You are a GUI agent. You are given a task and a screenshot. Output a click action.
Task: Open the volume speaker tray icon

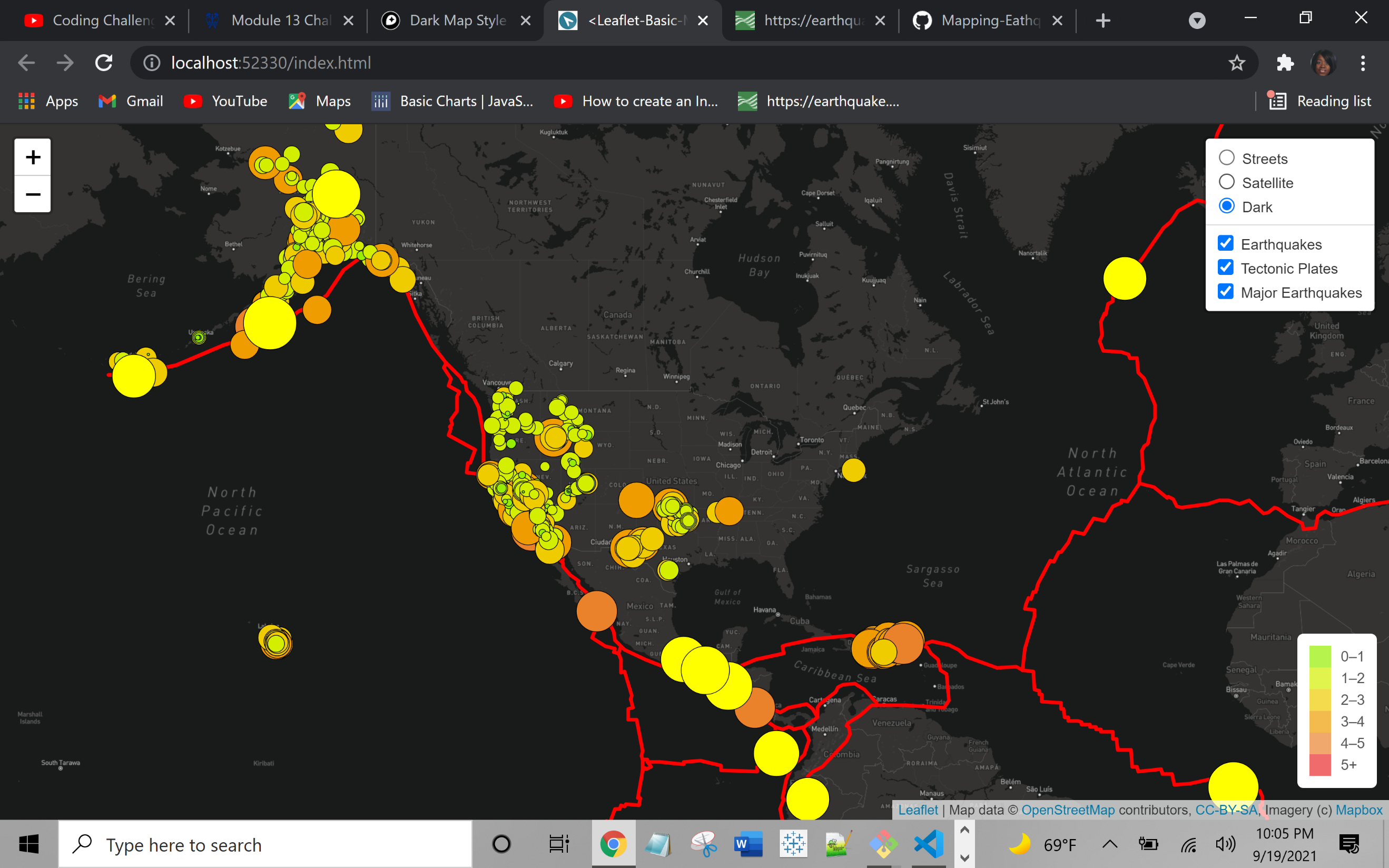coord(1225,844)
